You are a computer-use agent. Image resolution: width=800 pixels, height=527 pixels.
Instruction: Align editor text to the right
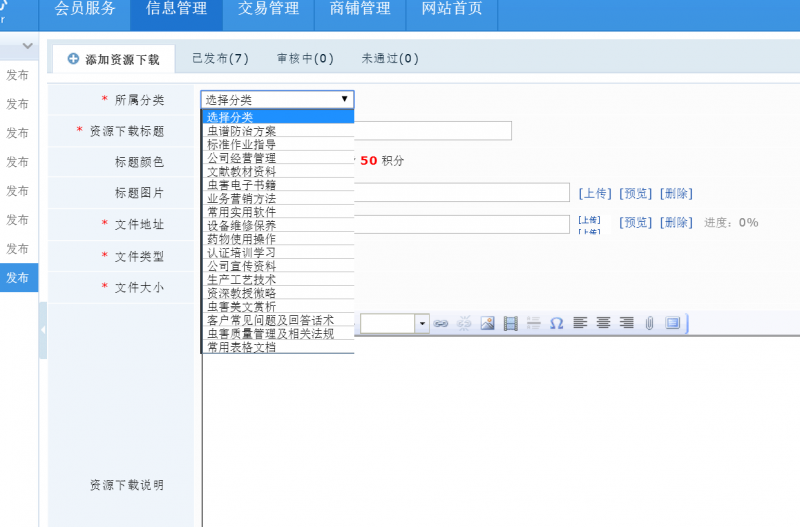627,323
